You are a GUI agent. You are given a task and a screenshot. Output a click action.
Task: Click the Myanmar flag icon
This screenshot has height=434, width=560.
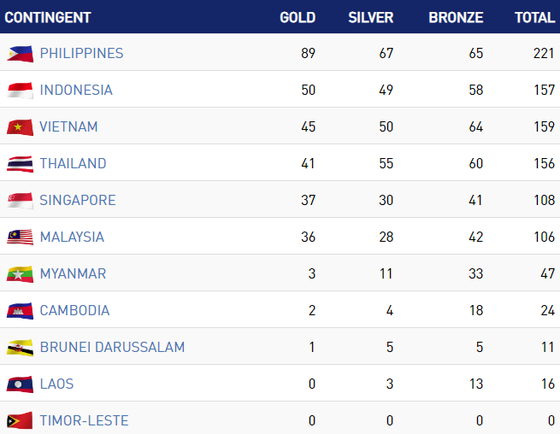click(20, 274)
